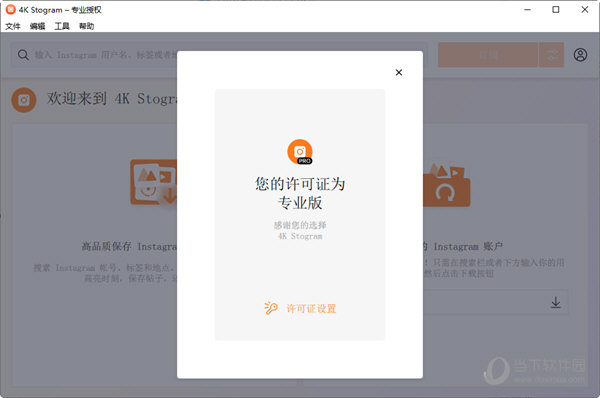Screen dimensions: 600x398
Task: Click the media download illustration on left card
Action: tap(153, 182)
